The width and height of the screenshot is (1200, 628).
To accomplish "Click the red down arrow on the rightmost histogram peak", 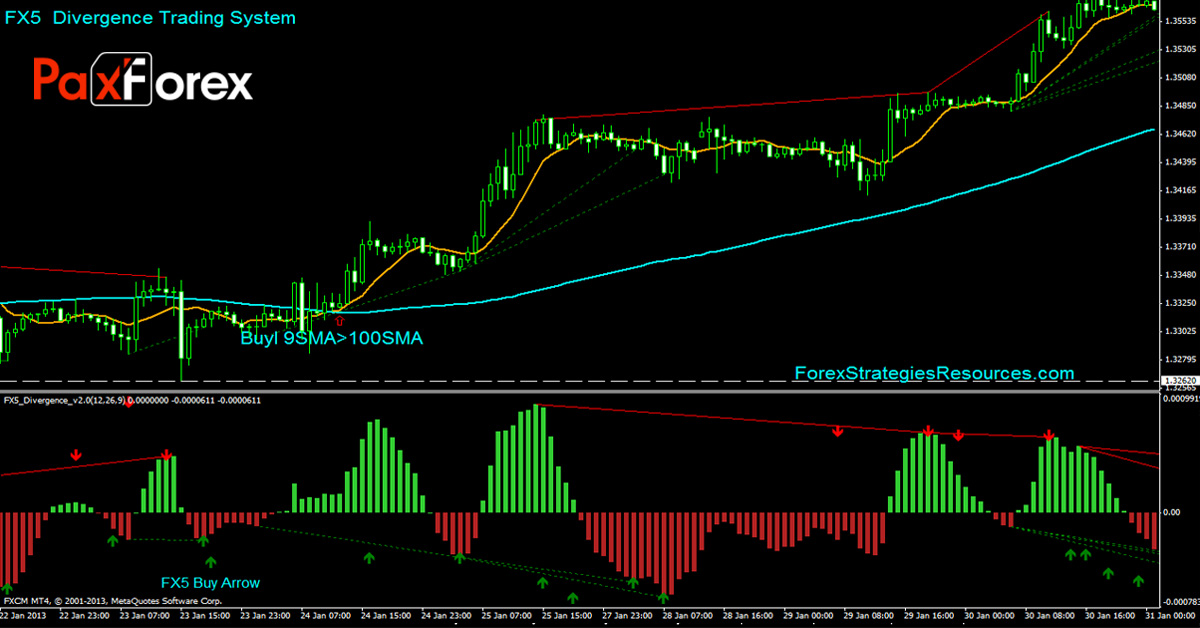I will (x=1048, y=435).
